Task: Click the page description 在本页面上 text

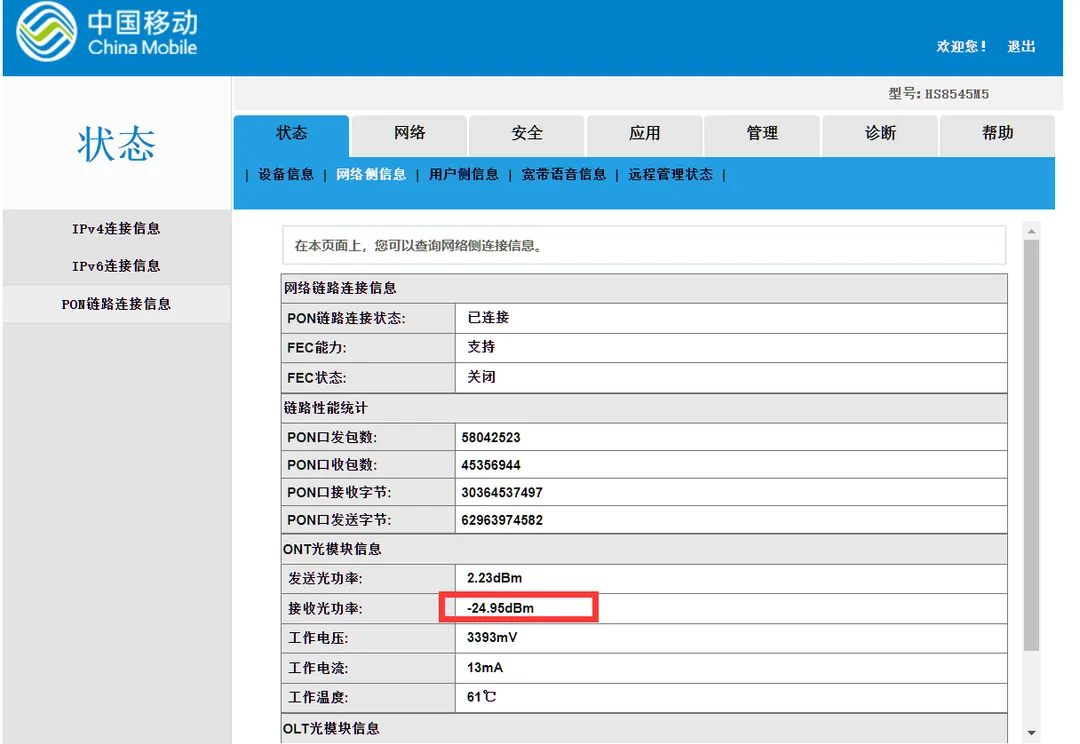Action: click(x=418, y=246)
